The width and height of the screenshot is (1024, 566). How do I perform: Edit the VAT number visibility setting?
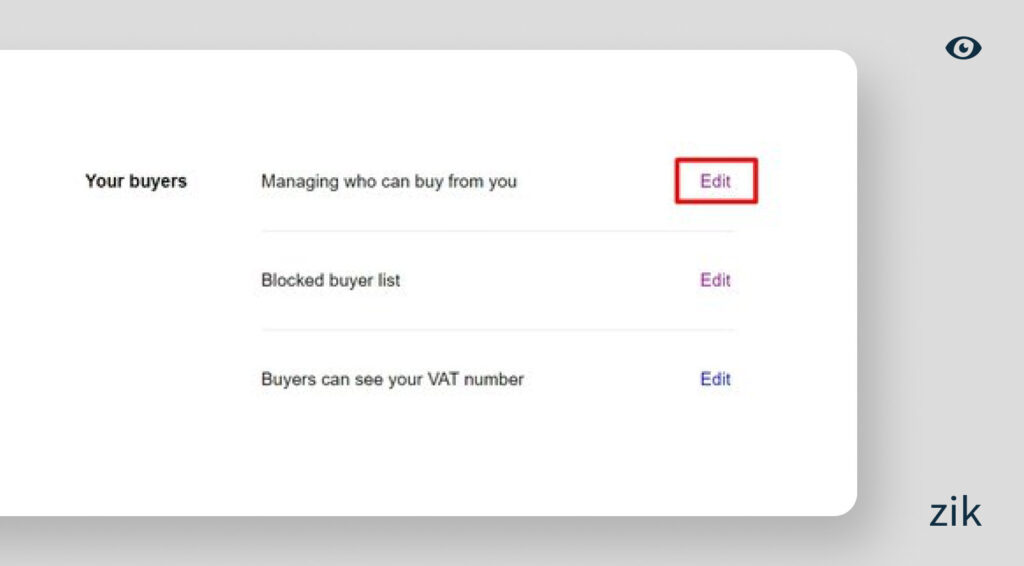(715, 379)
